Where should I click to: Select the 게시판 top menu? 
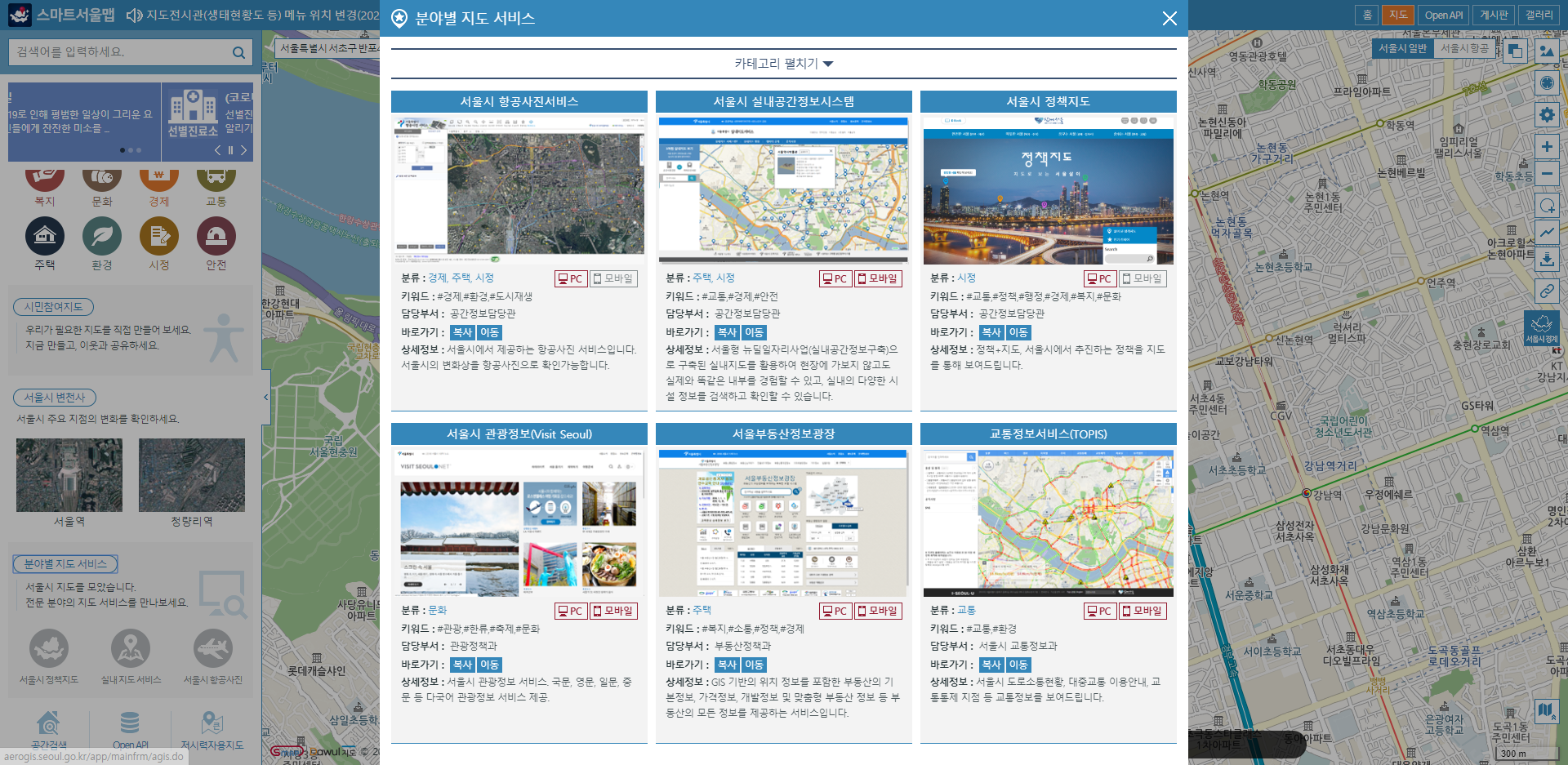[1494, 15]
